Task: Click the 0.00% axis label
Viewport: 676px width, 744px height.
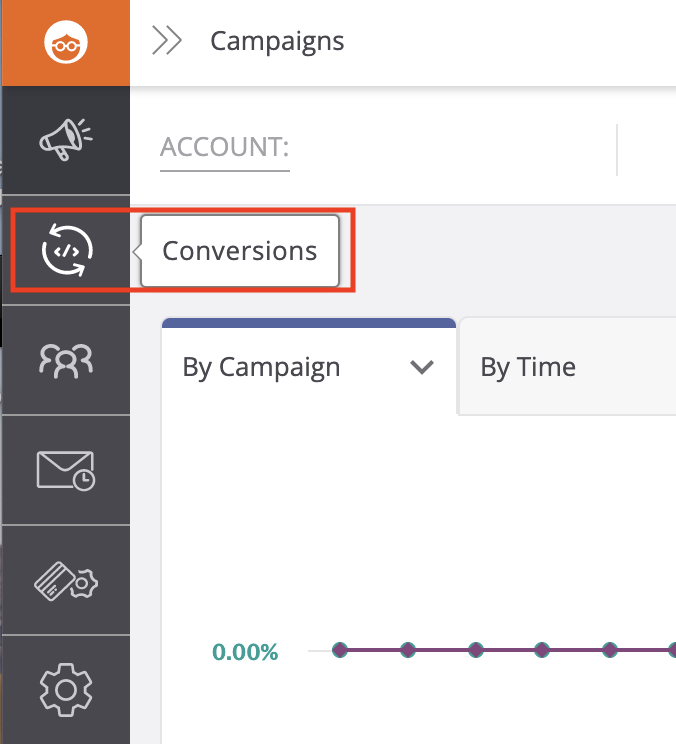Action: [245, 653]
